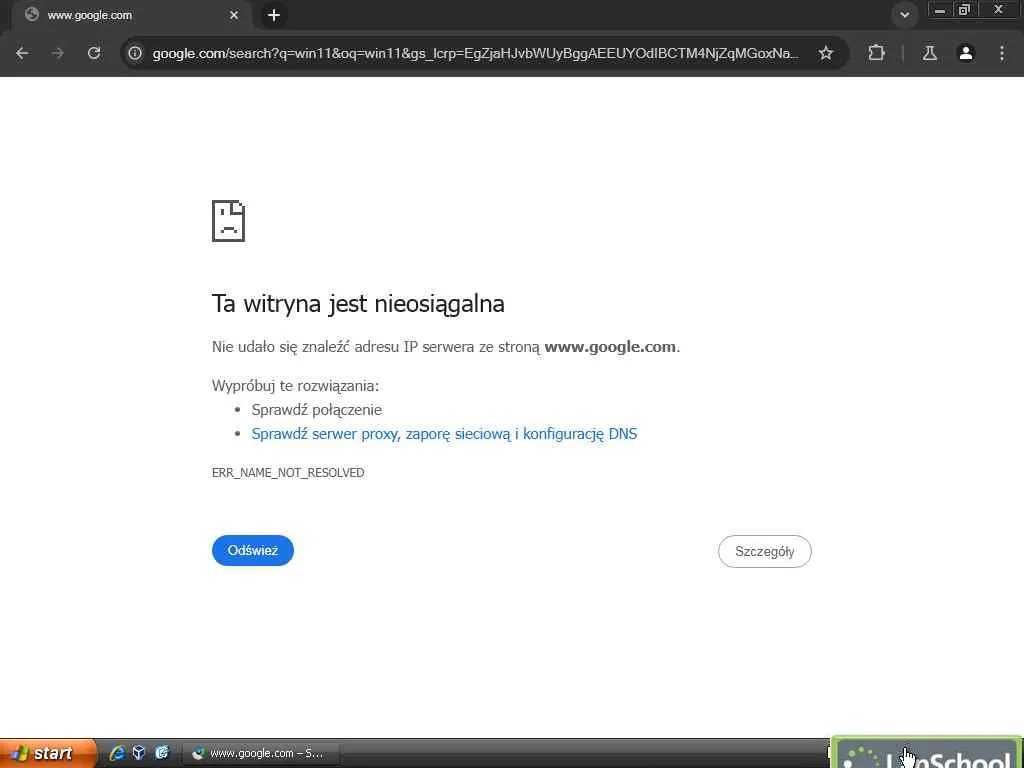Switch to www.google.com taskbar window button

click(260, 753)
